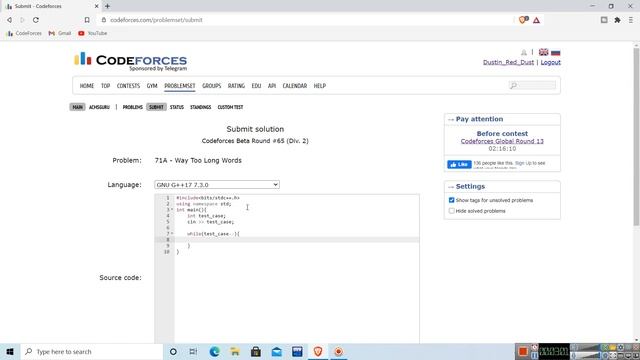Select the STATUS sub-tab
Image resolution: width=640 pixels, height=360 pixels.
pyautogui.click(x=177, y=107)
